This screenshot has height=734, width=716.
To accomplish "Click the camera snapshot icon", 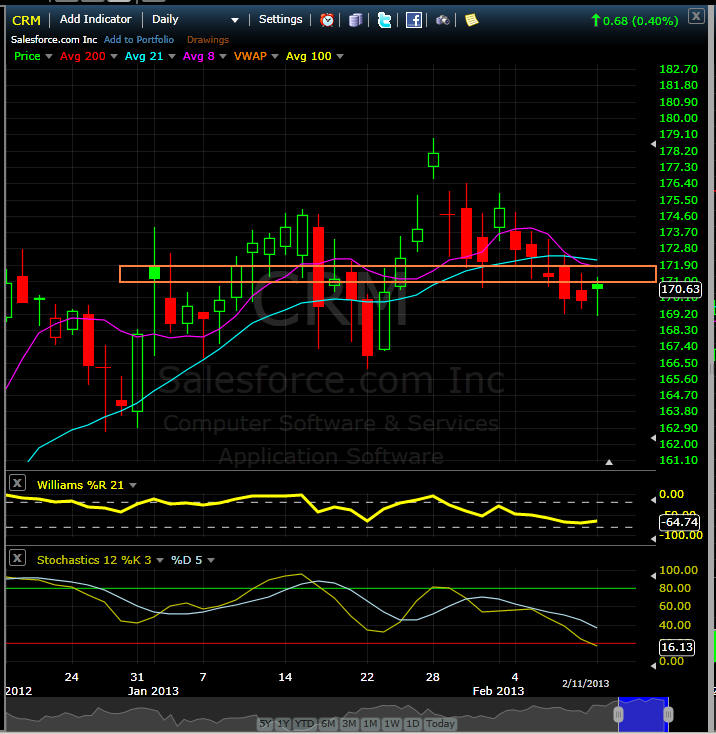I will pos(442,19).
